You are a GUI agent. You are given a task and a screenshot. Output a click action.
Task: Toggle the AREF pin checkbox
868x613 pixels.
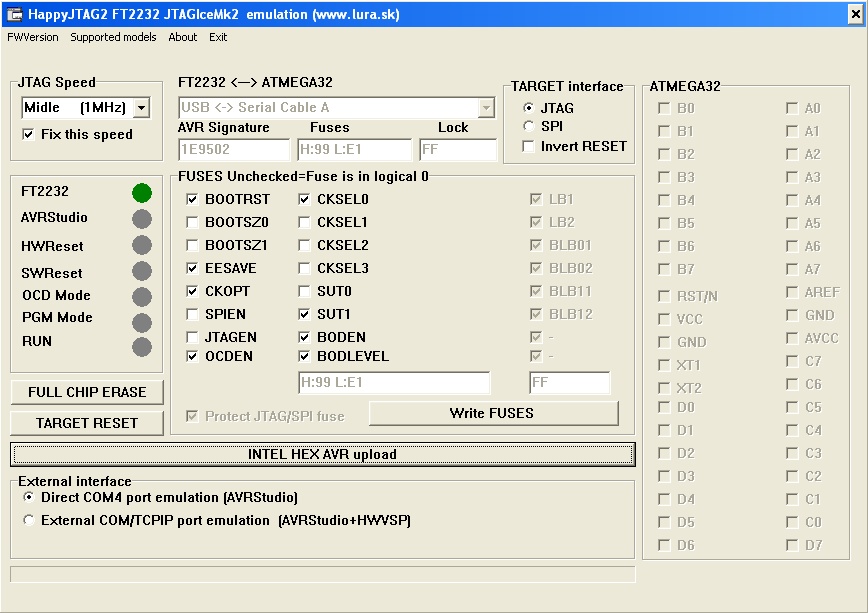792,292
